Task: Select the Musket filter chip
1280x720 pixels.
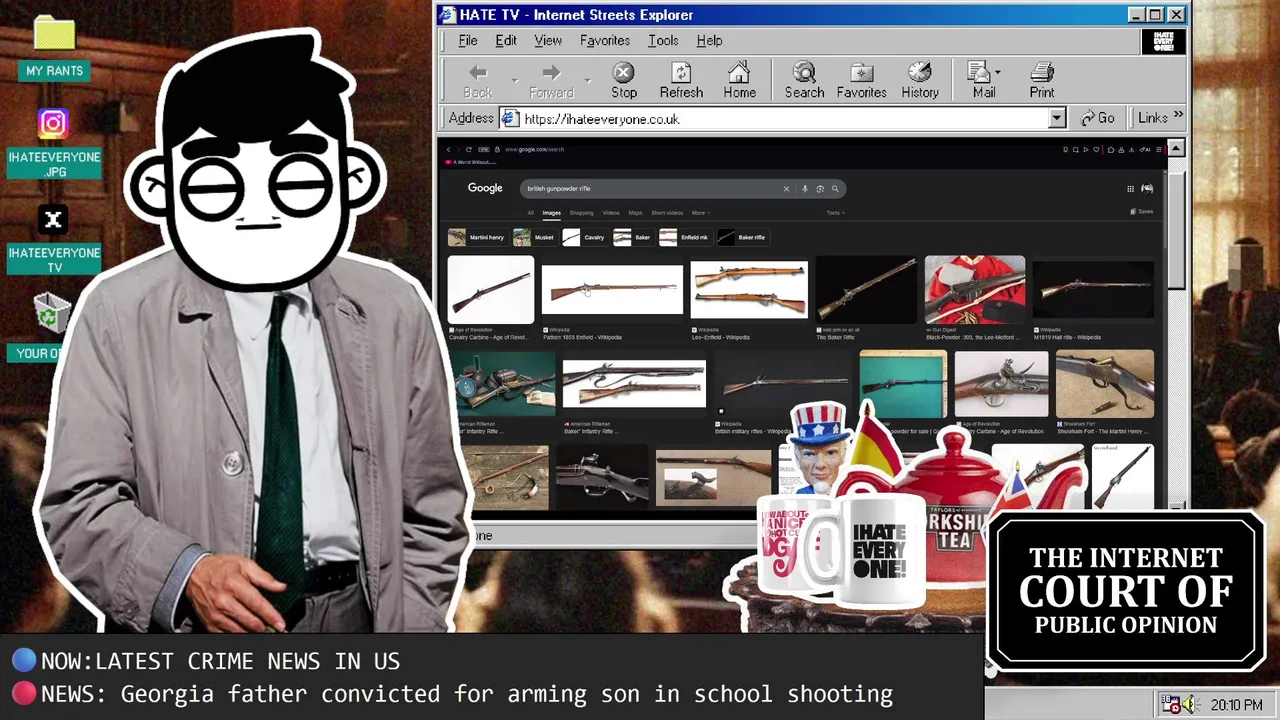Action: (534, 237)
